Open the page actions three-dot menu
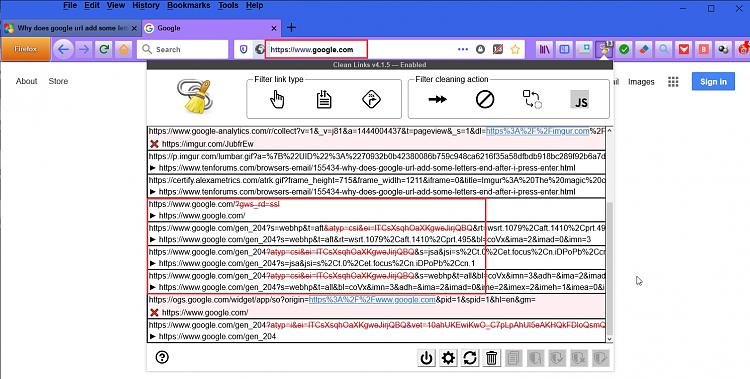This screenshot has width=750, height=379. tap(463, 49)
